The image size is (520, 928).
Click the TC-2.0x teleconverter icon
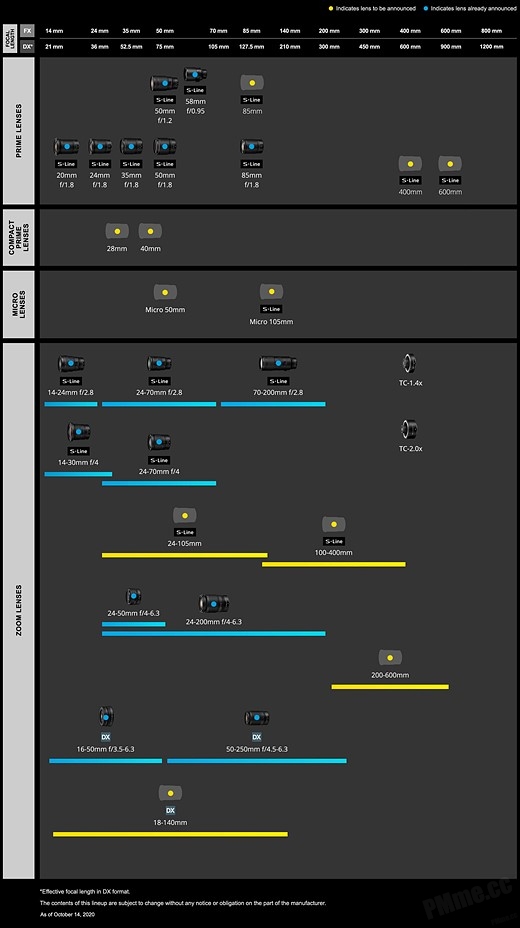click(x=409, y=428)
